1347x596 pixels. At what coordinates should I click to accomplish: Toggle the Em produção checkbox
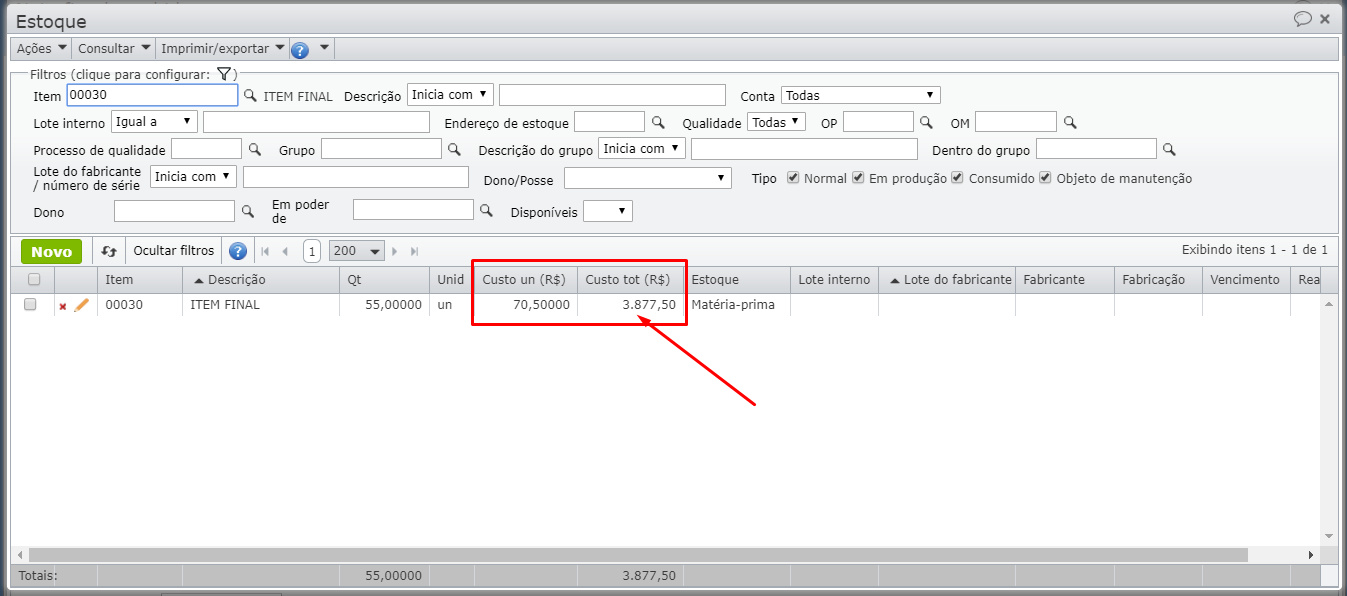pyautogui.click(x=858, y=178)
